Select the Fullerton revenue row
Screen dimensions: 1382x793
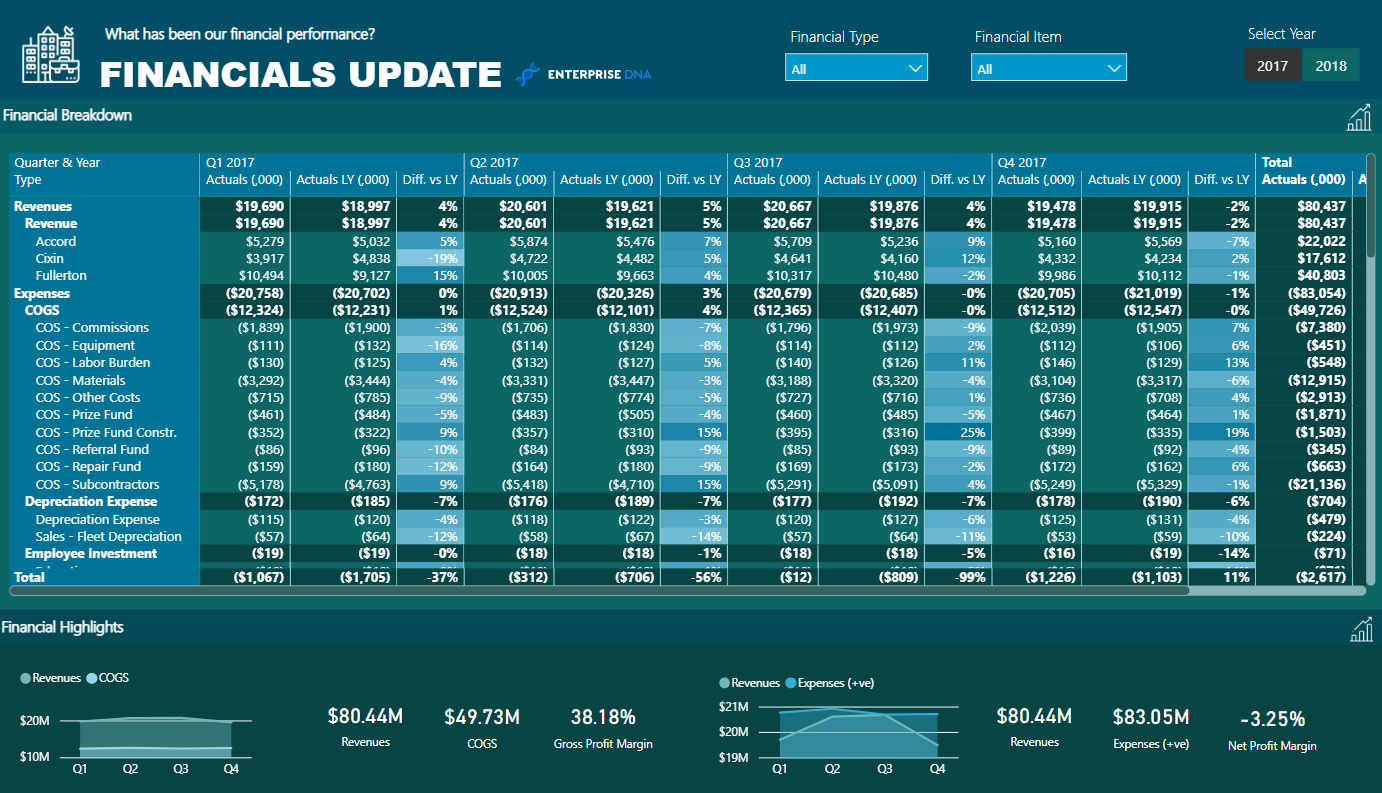(x=61, y=276)
